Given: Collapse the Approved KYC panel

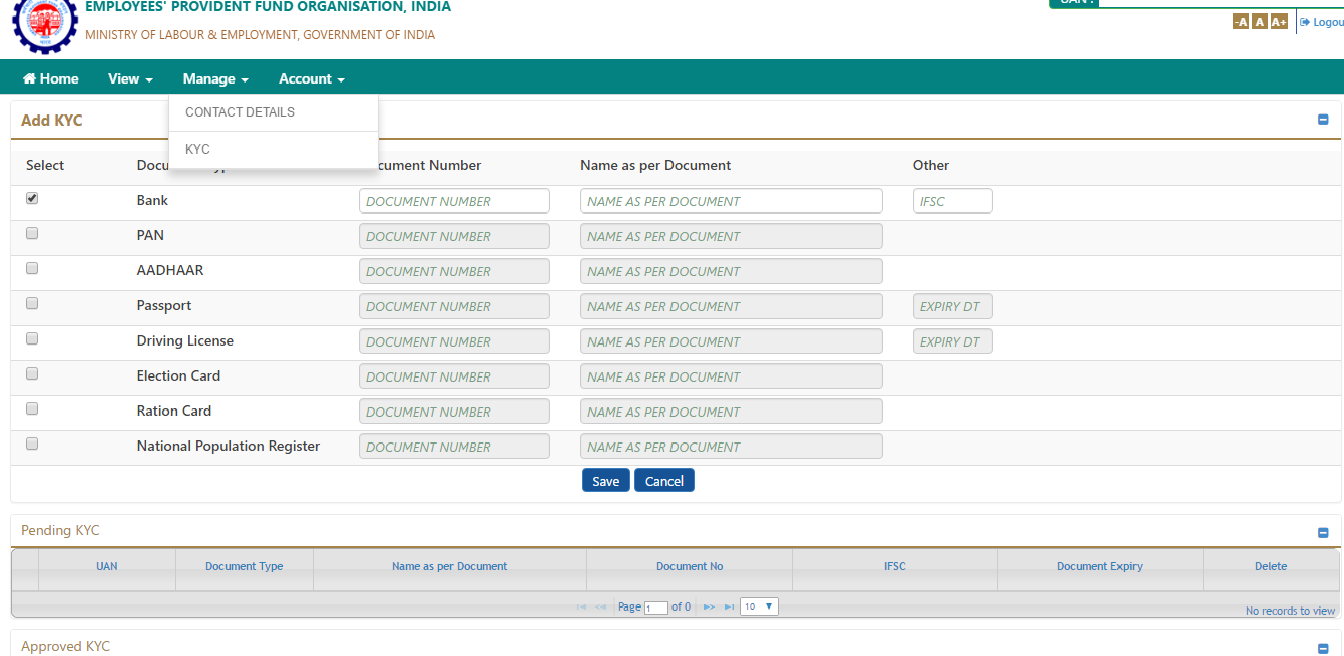Looking at the screenshot, I should point(1323,648).
